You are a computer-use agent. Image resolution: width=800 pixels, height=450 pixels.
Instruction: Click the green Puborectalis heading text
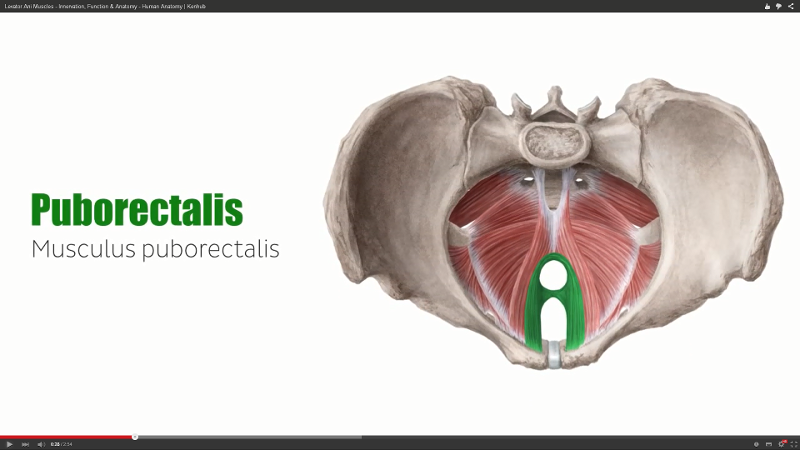click(137, 210)
